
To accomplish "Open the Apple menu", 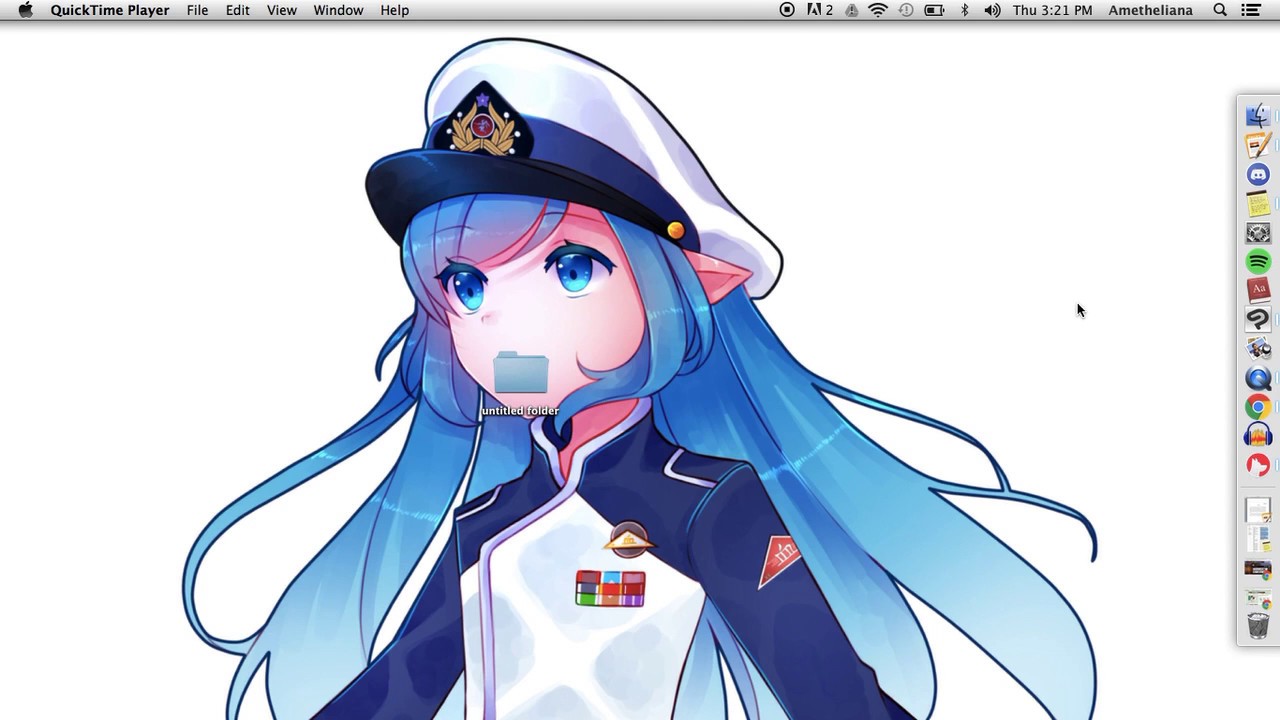I will click(26, 10).
